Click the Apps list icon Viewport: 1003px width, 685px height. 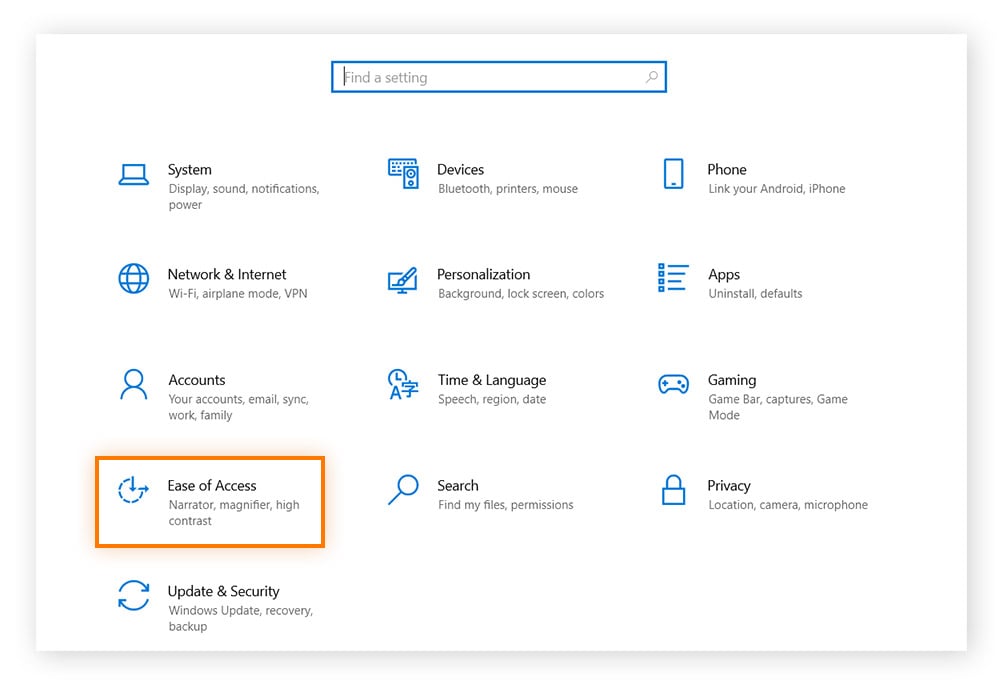tap(673, 279)
